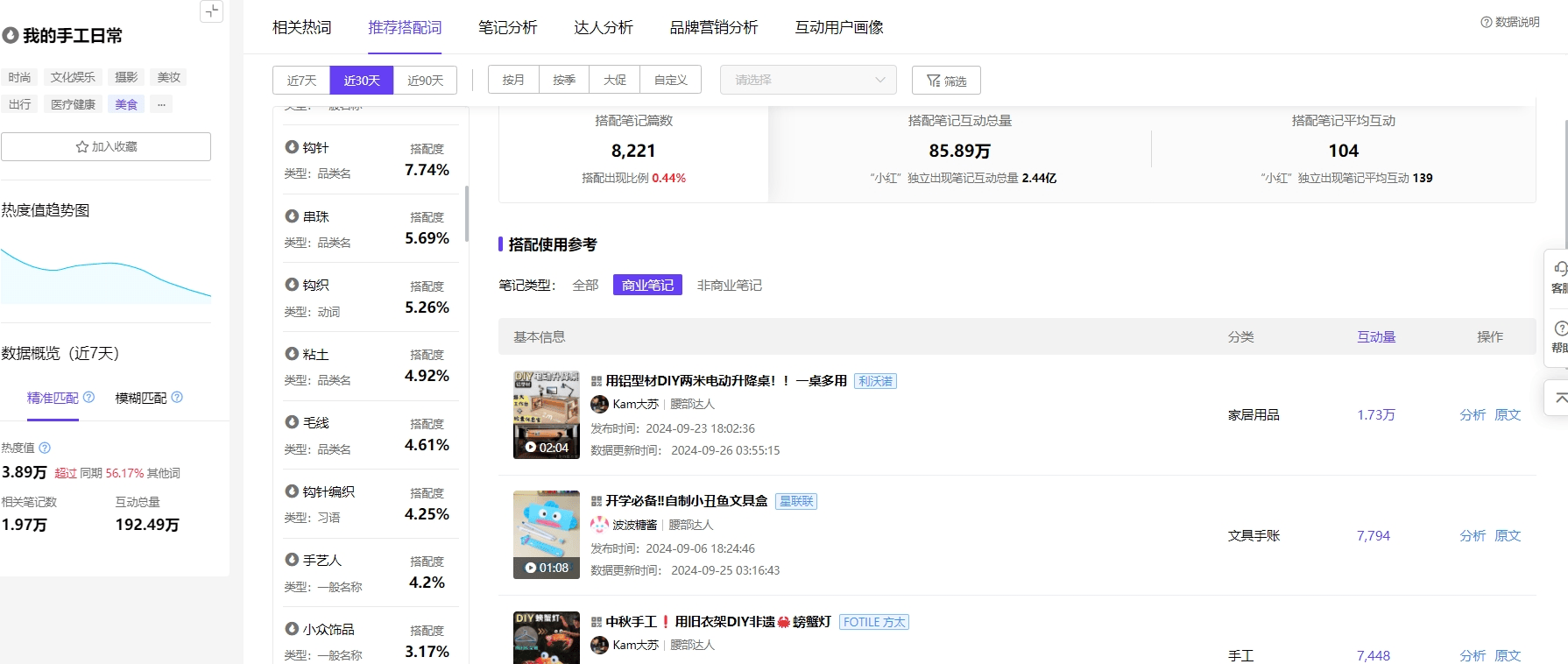Click the back-to-top arrow icon
1568x664 pixels.
click(1560, 398)
